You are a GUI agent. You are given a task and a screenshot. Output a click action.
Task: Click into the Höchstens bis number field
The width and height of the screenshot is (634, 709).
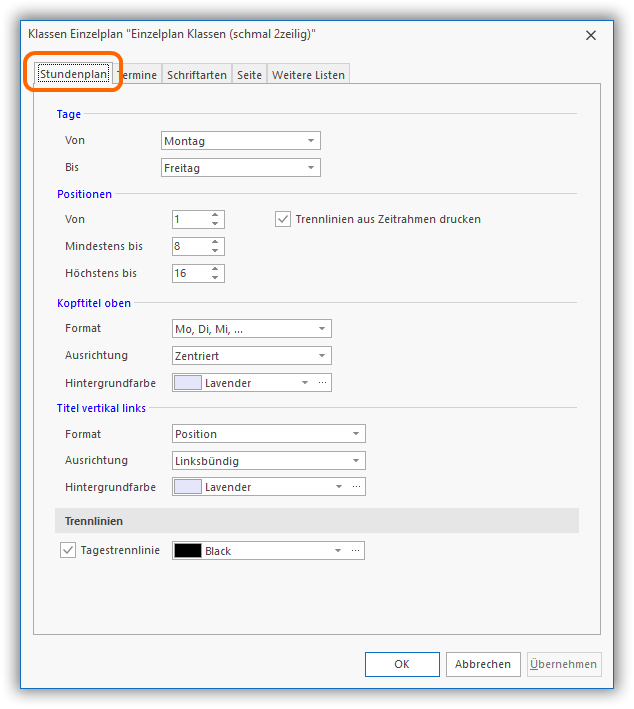[190, 273]
